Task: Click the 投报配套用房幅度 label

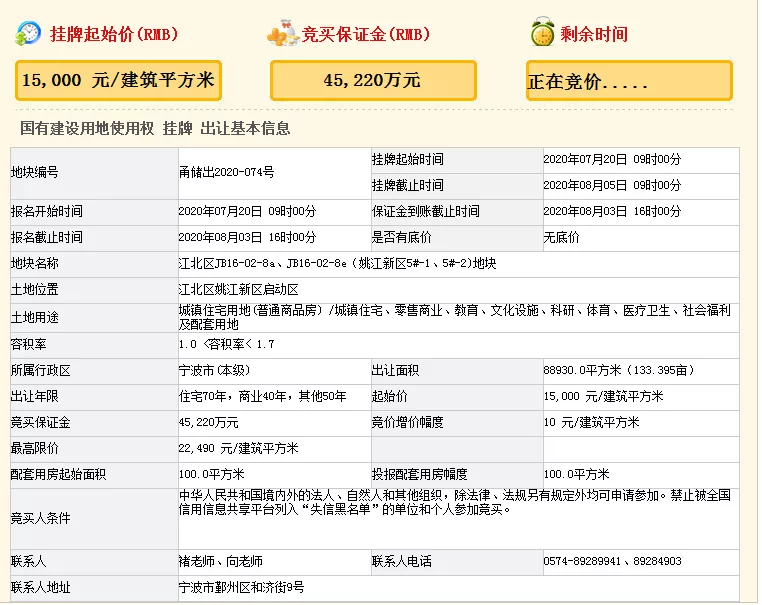Action: coord(419,475)
